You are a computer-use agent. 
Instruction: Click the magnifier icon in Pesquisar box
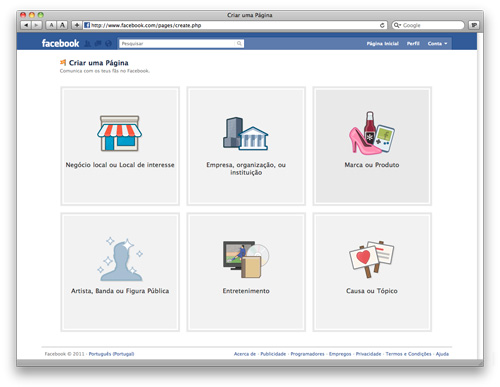[x=239, y=44]
